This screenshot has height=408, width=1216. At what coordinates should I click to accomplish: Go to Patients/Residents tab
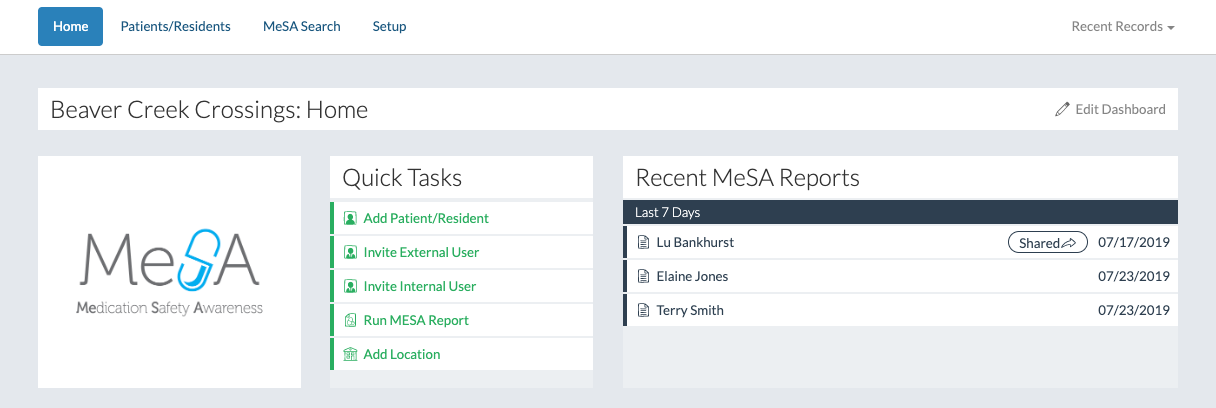(176, 26)
